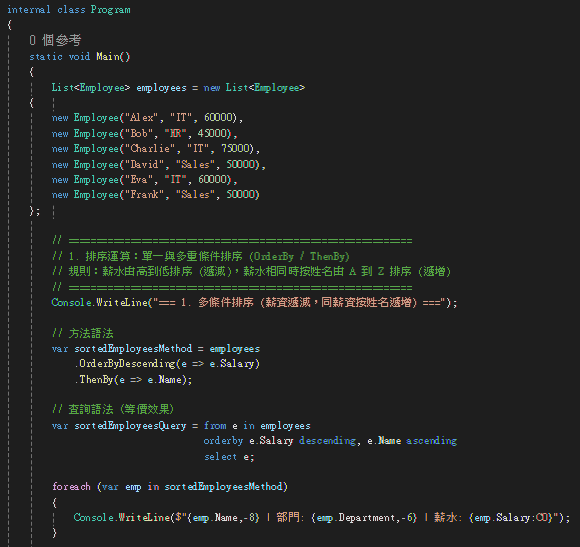Click the 45000 salary value

(x=212, y=133)
